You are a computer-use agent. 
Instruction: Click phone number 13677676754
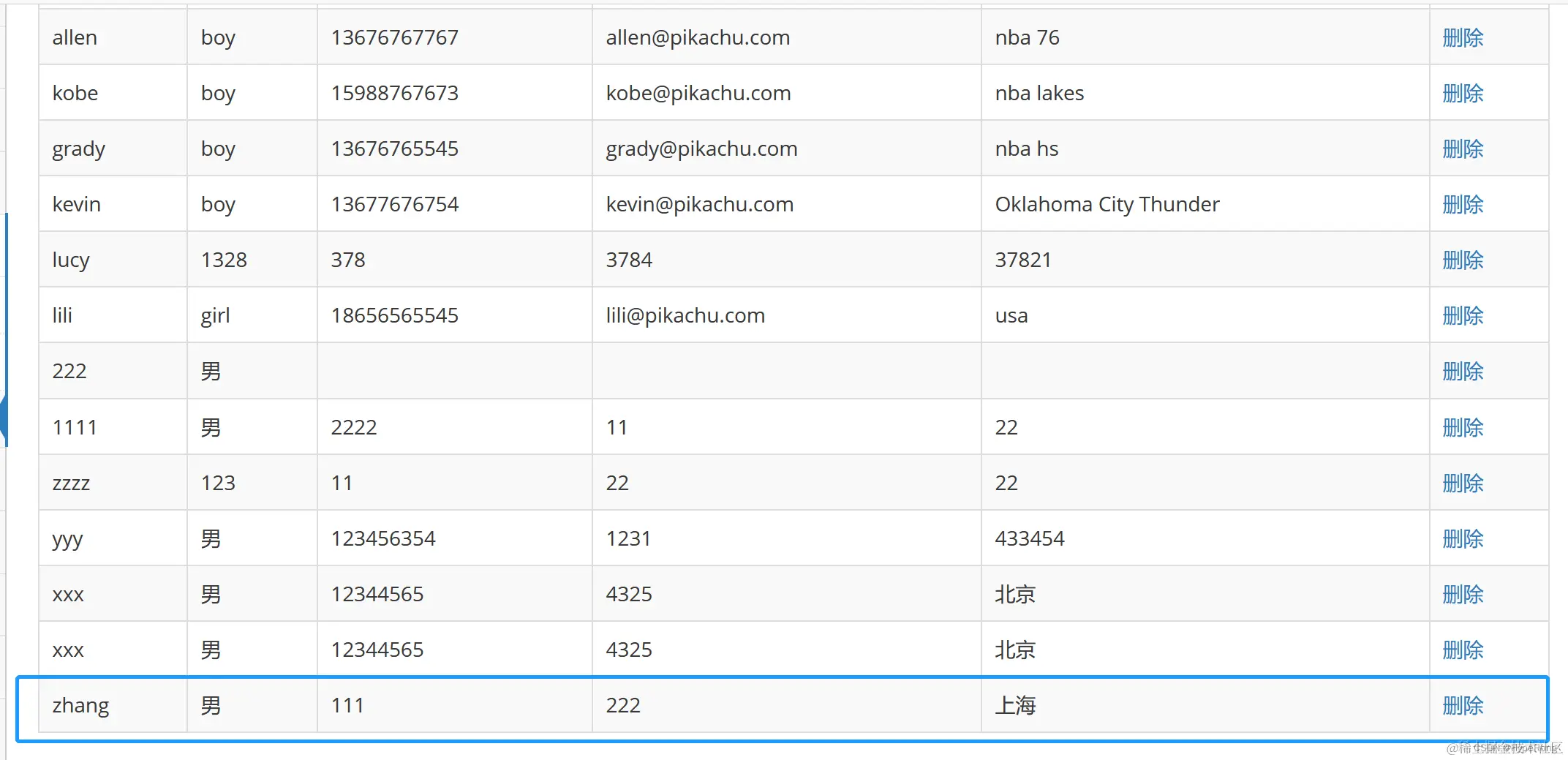pos(394,204)
